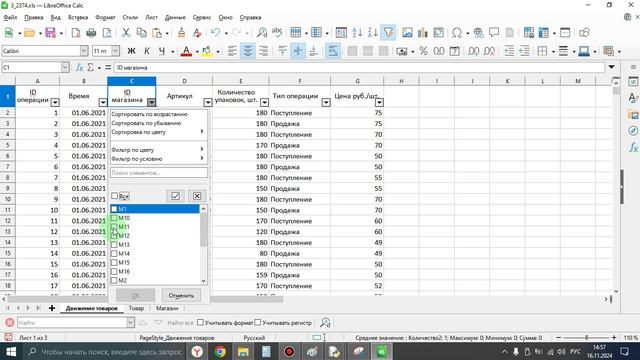Check the M15 filter checkbox
Viewport: 640px width, 360px height.
tap(114, 262)
